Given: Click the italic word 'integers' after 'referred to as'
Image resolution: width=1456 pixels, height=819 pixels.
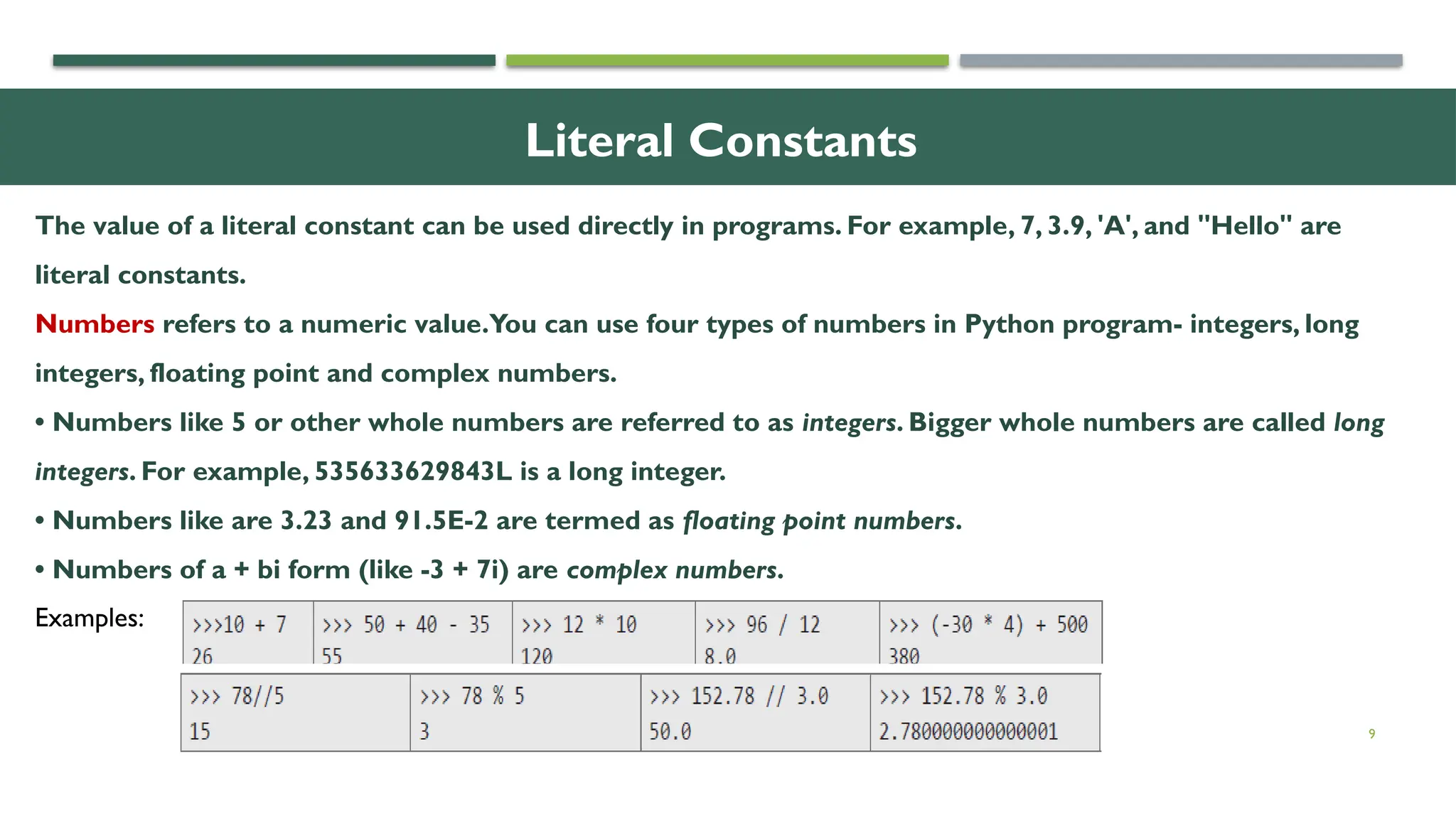Looking at the screenshot, I should (848, 423).
